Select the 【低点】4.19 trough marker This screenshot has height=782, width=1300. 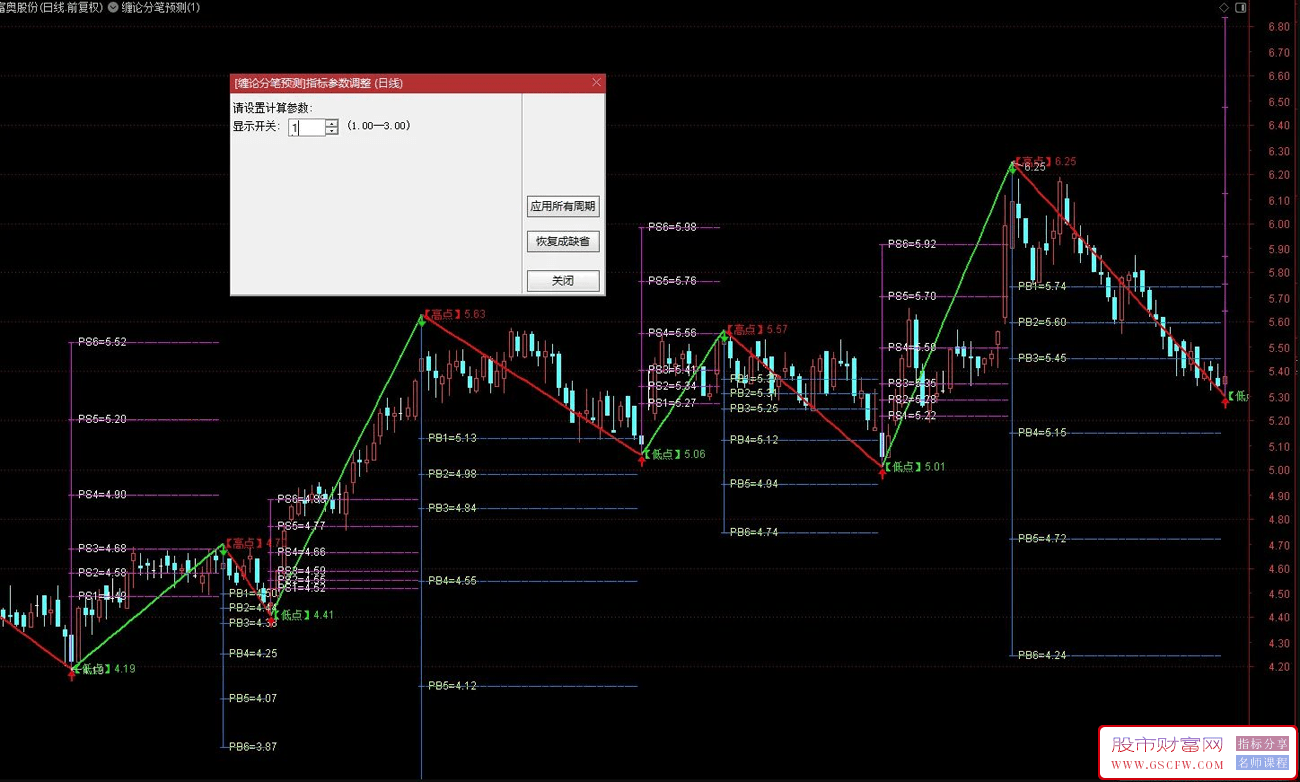[x=104, y=668]
